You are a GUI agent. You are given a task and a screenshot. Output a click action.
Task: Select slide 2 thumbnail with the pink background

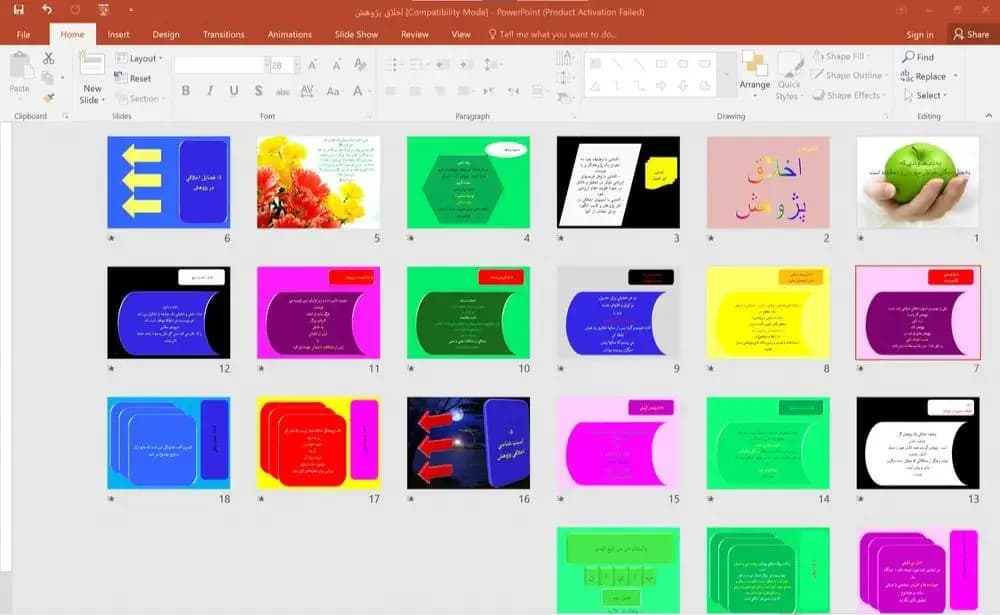(x=768, y=182)
